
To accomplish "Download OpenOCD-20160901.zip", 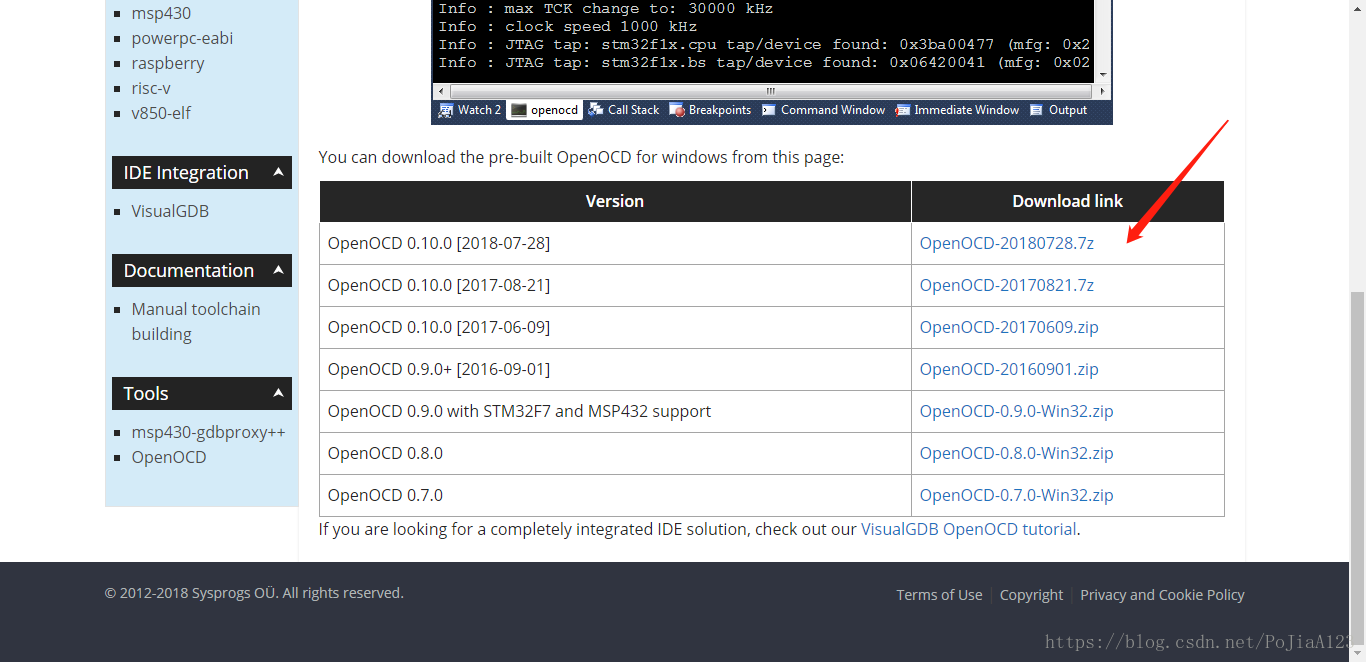I will tap(1009, 369).
